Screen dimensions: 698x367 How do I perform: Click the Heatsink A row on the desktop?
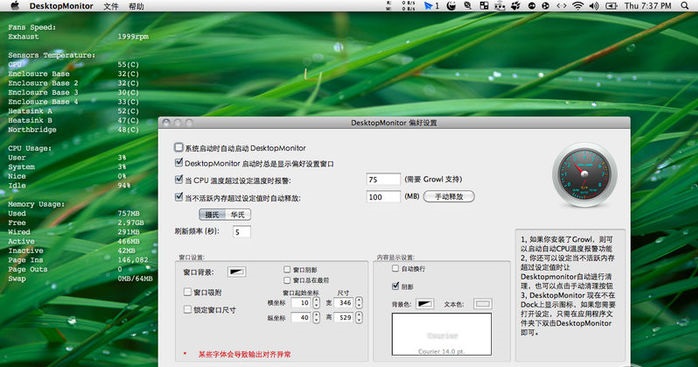coord(73,111)
